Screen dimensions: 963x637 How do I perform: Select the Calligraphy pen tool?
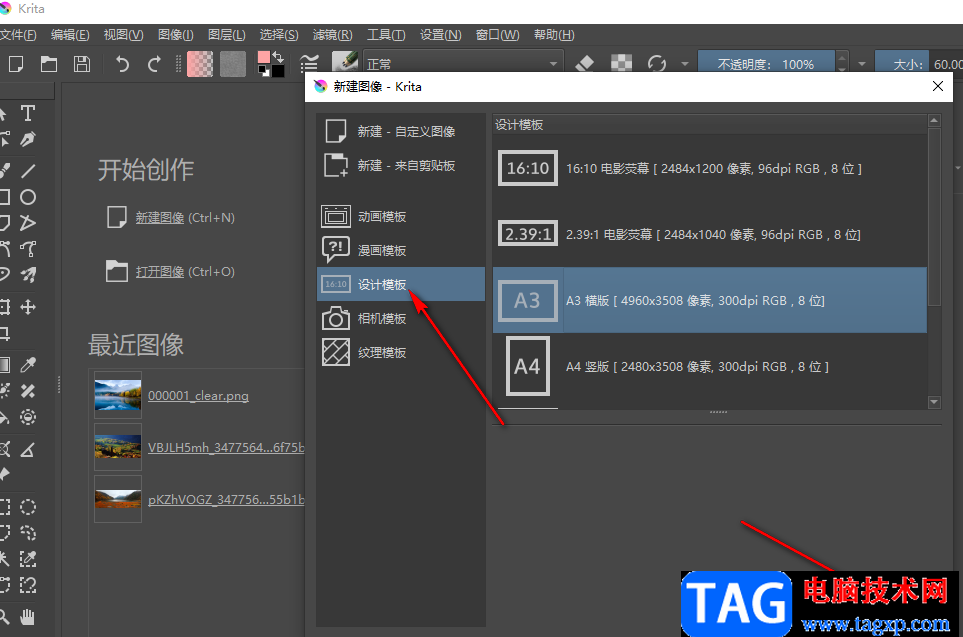(x=28, y=139)
